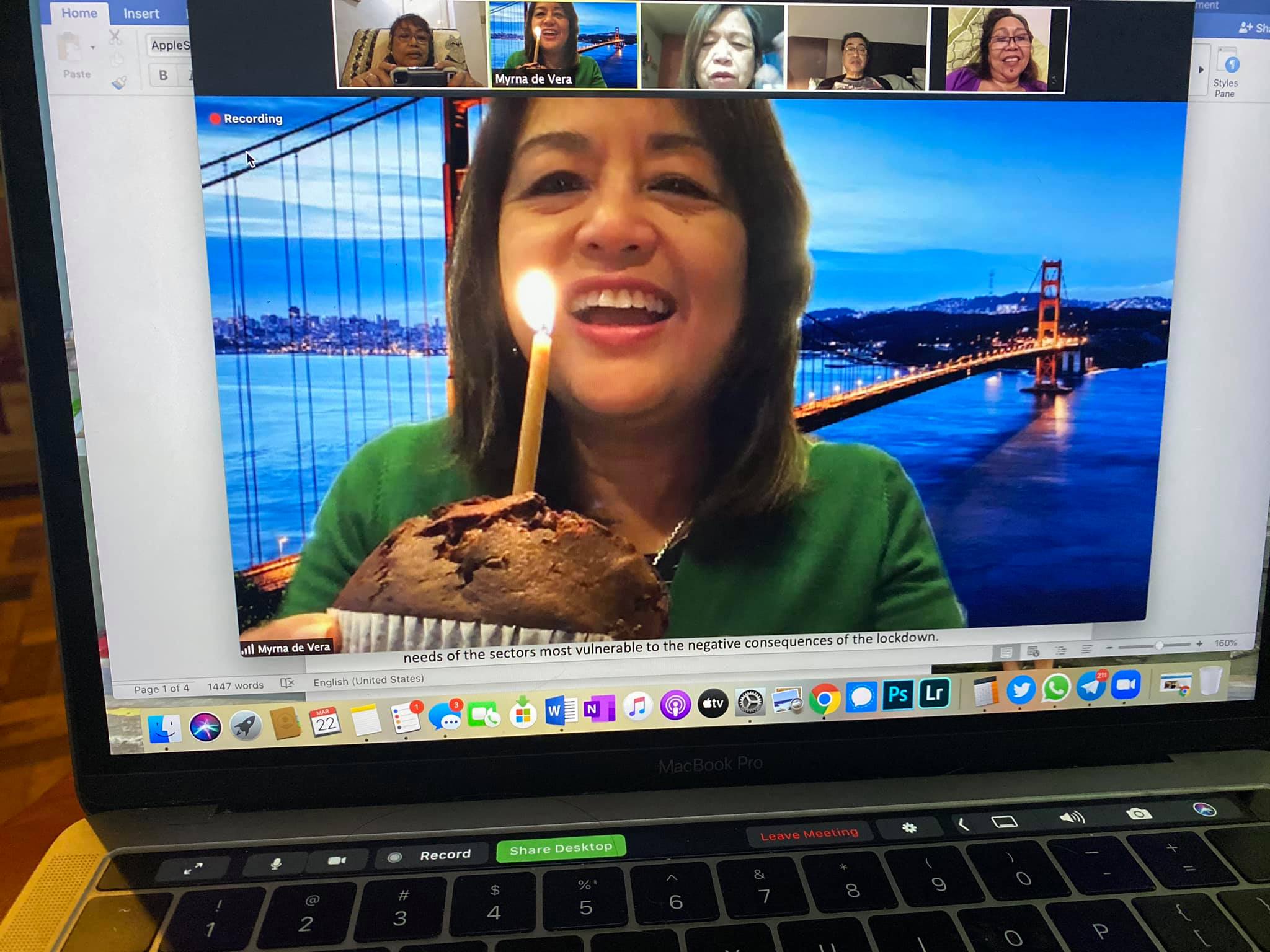
Task: Launch Google Chrome from the Dock
Action: tap(825, 699)
